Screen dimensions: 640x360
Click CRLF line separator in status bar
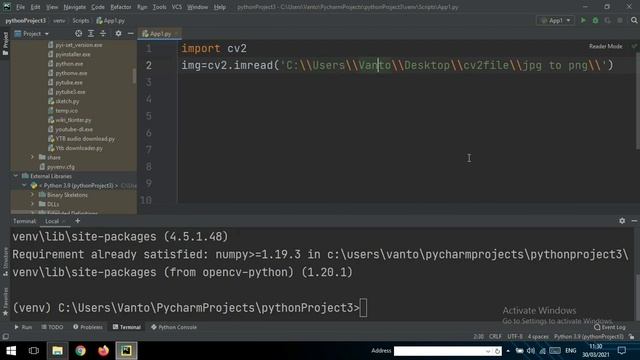click(495, 337)
